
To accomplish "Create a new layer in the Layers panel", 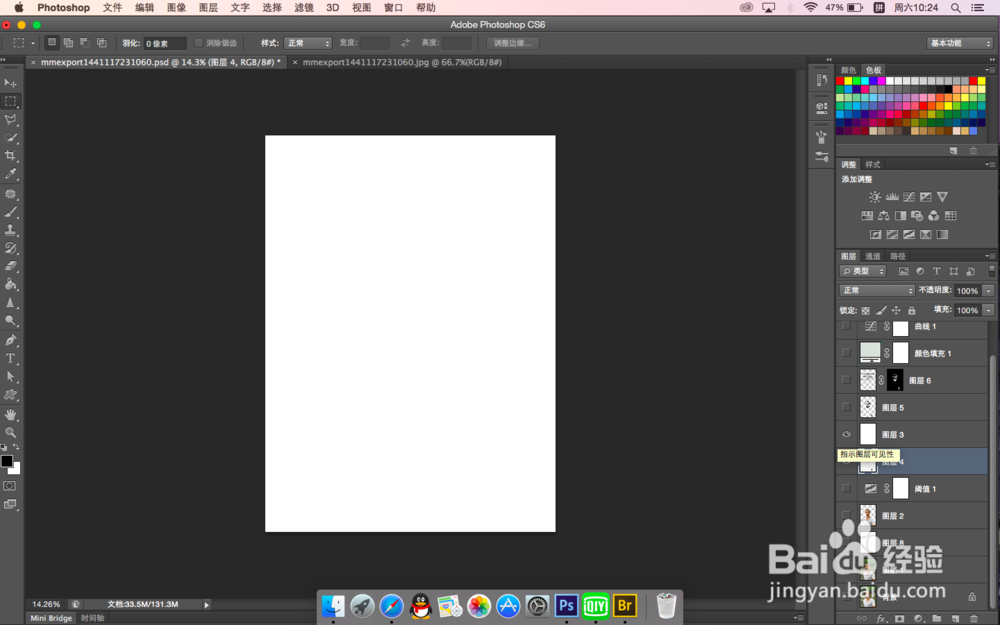I will [954, 618].
